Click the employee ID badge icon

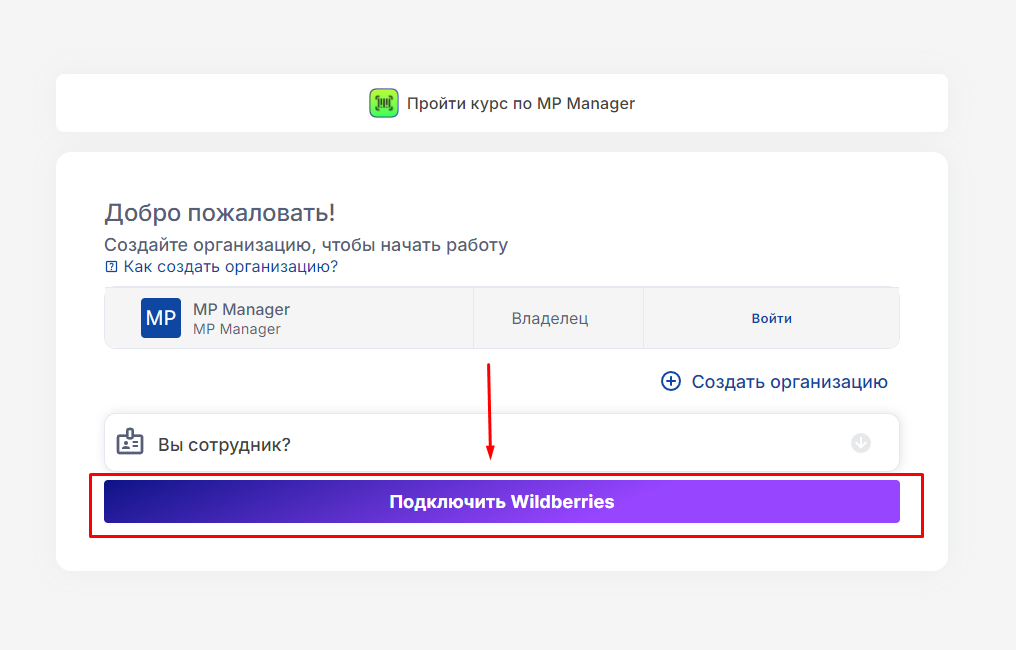[x=130, y=443]
